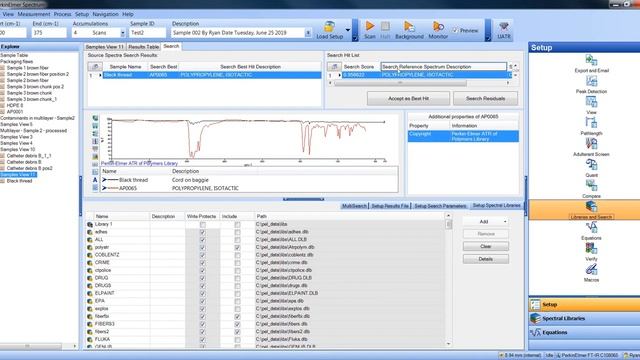Screen dimensions: 640x360
Task: Open the Setup Search Parameters tab
Action: click(440, 206)
